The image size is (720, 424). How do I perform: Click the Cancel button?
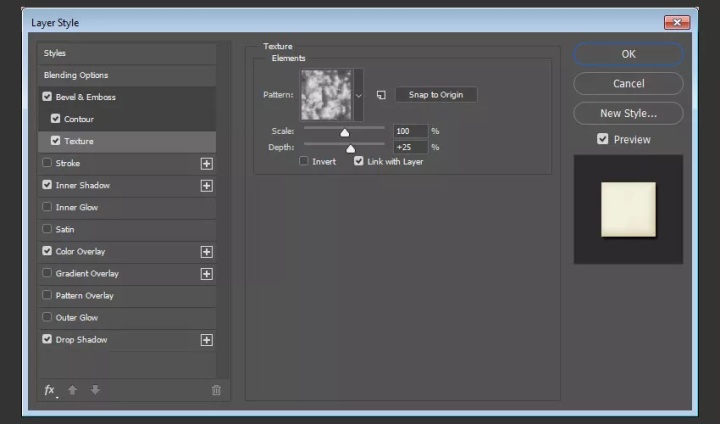tap(628, 84)
